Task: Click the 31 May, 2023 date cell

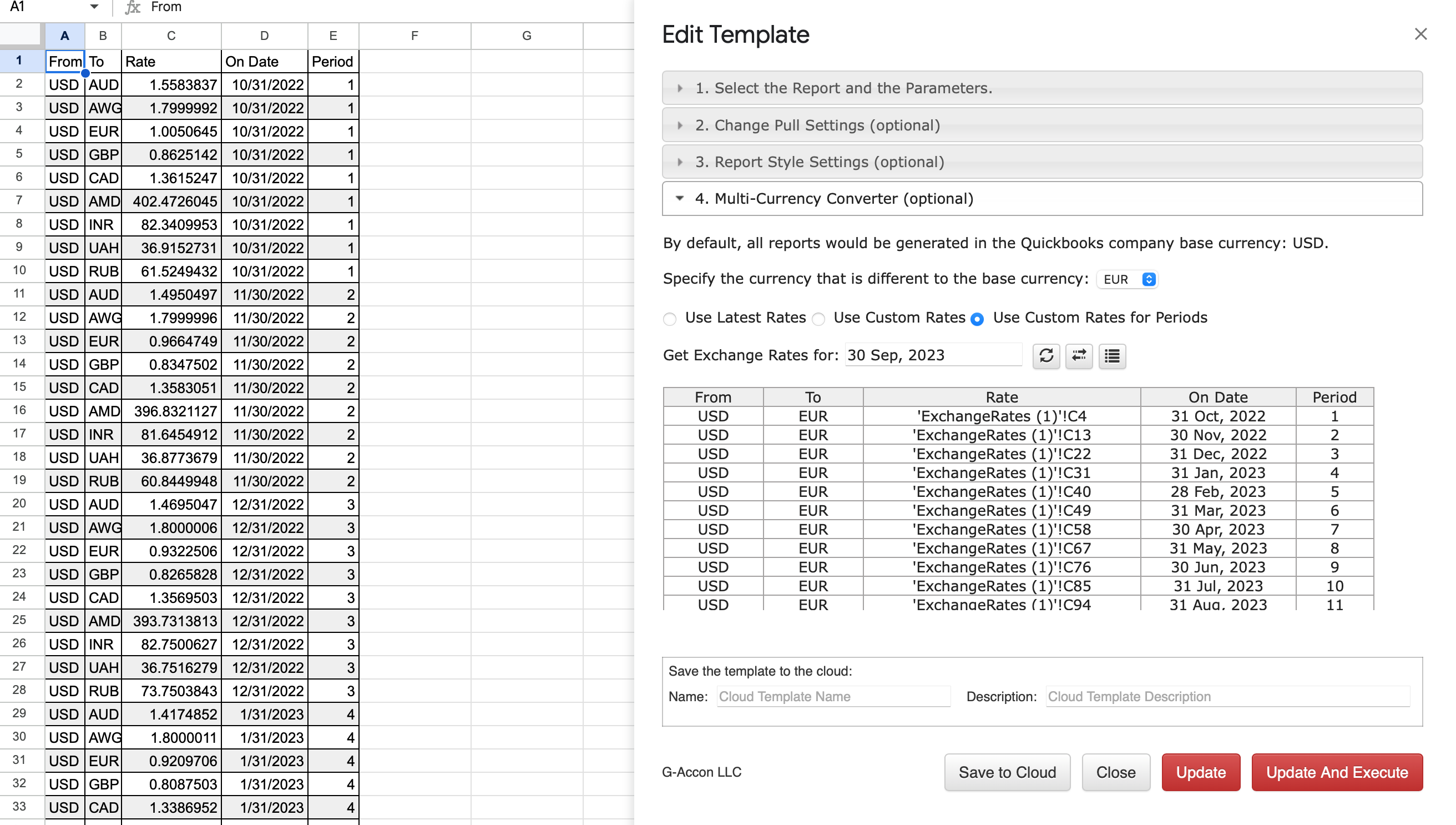Action: pyautogui.click(x=1217, y=548)
